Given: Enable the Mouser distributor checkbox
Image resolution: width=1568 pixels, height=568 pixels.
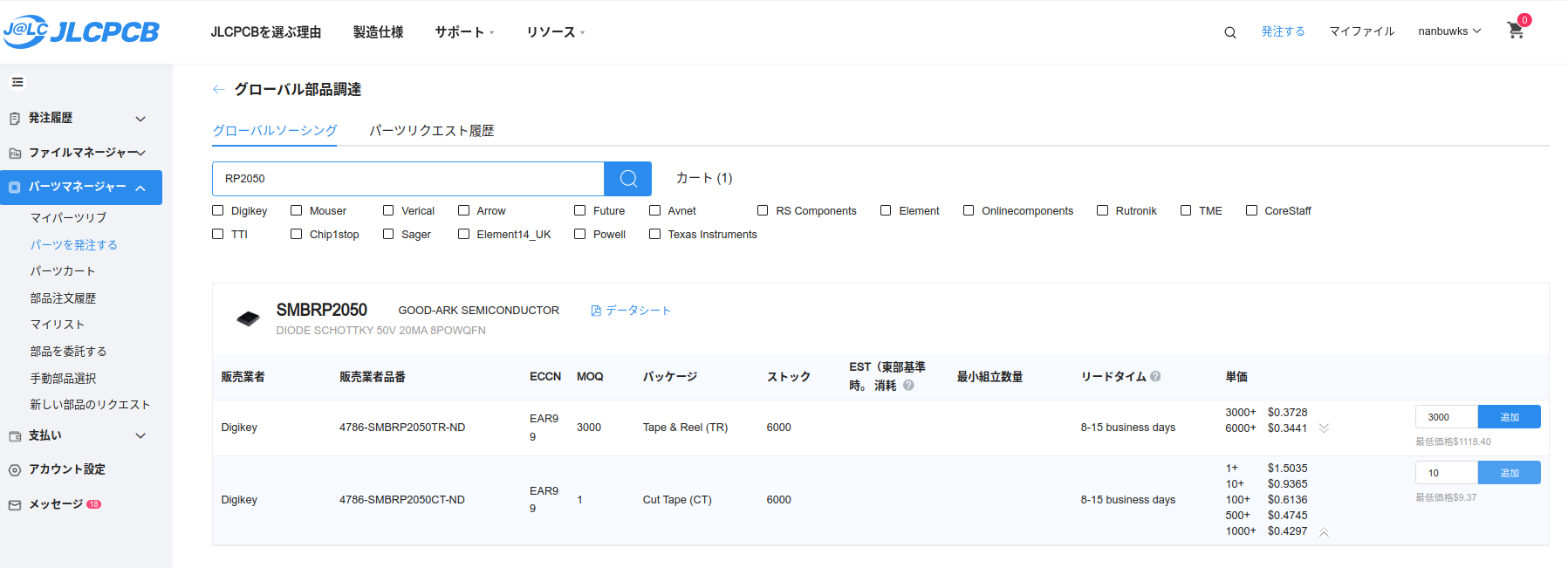Looking at the screenshot, I should [x=297, y=210].
